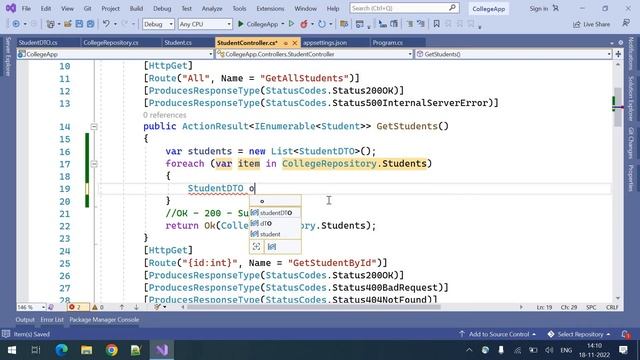
Task: Collapse the foreach block at line 17
Action: [94, 164]
